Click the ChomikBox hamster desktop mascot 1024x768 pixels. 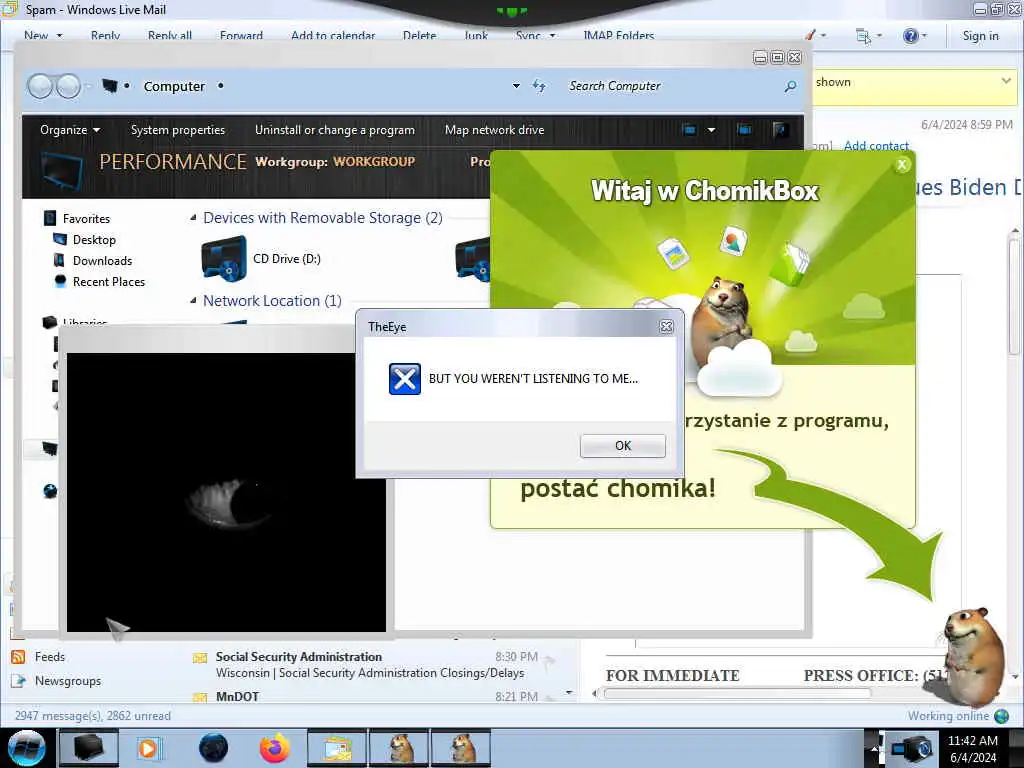coord(974,656)
